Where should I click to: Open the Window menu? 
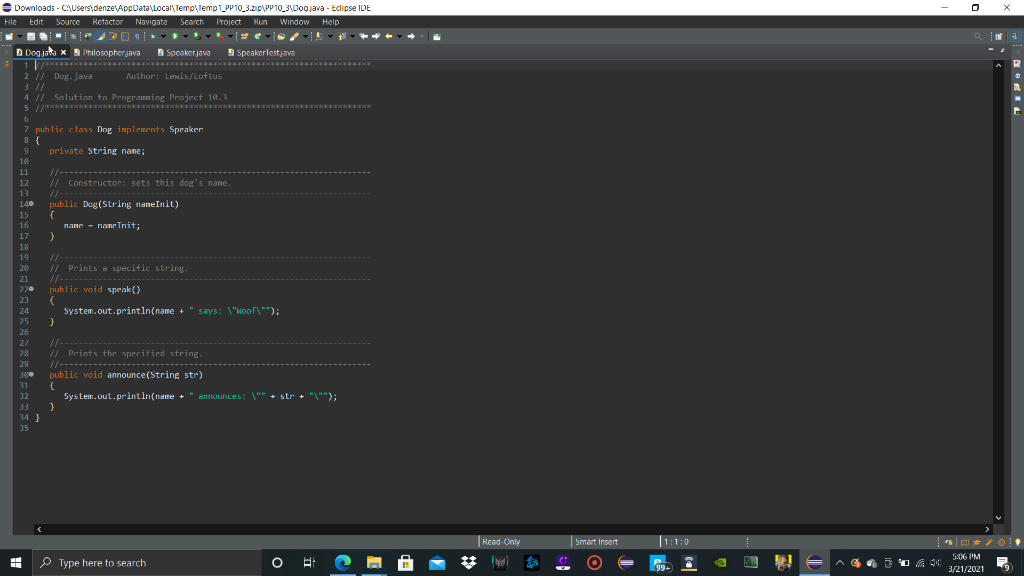tap(295, 22)
